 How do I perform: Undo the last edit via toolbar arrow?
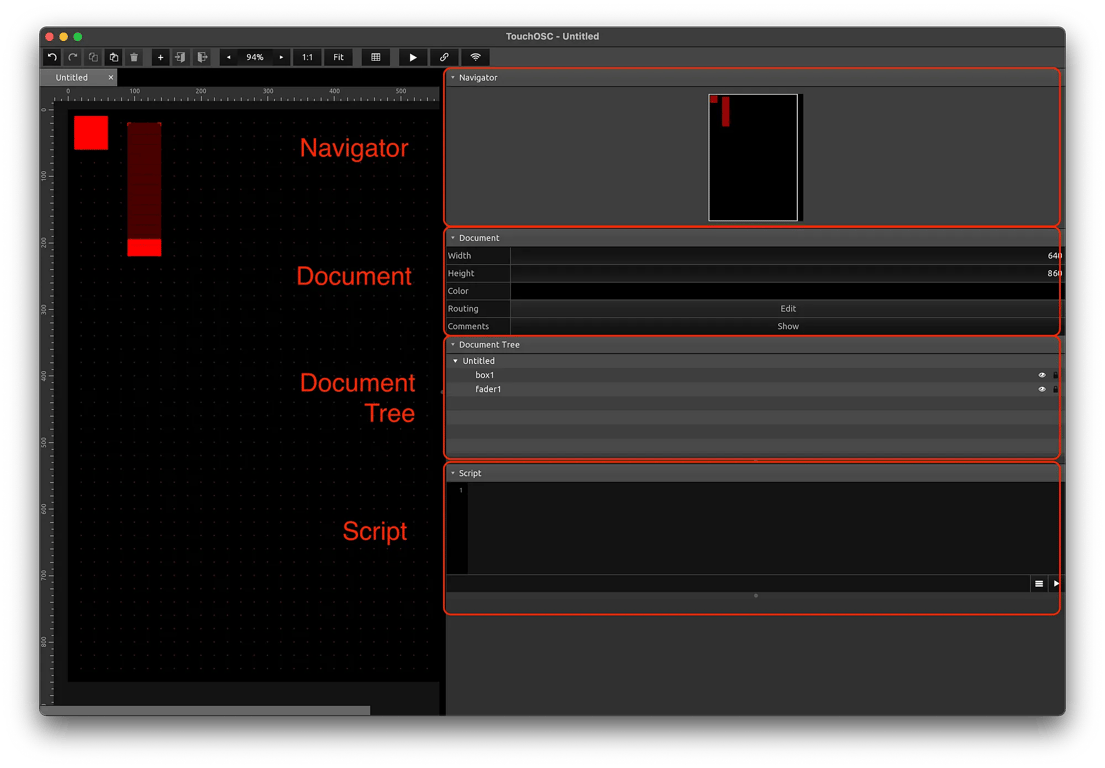coord(52,57)
